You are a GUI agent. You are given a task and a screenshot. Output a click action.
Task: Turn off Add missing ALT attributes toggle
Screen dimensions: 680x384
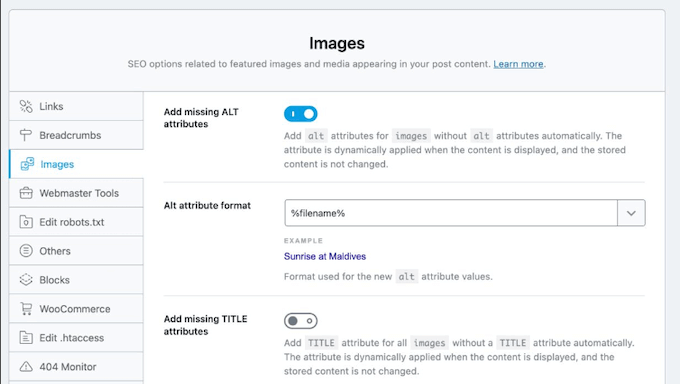(x=301, y=114)
